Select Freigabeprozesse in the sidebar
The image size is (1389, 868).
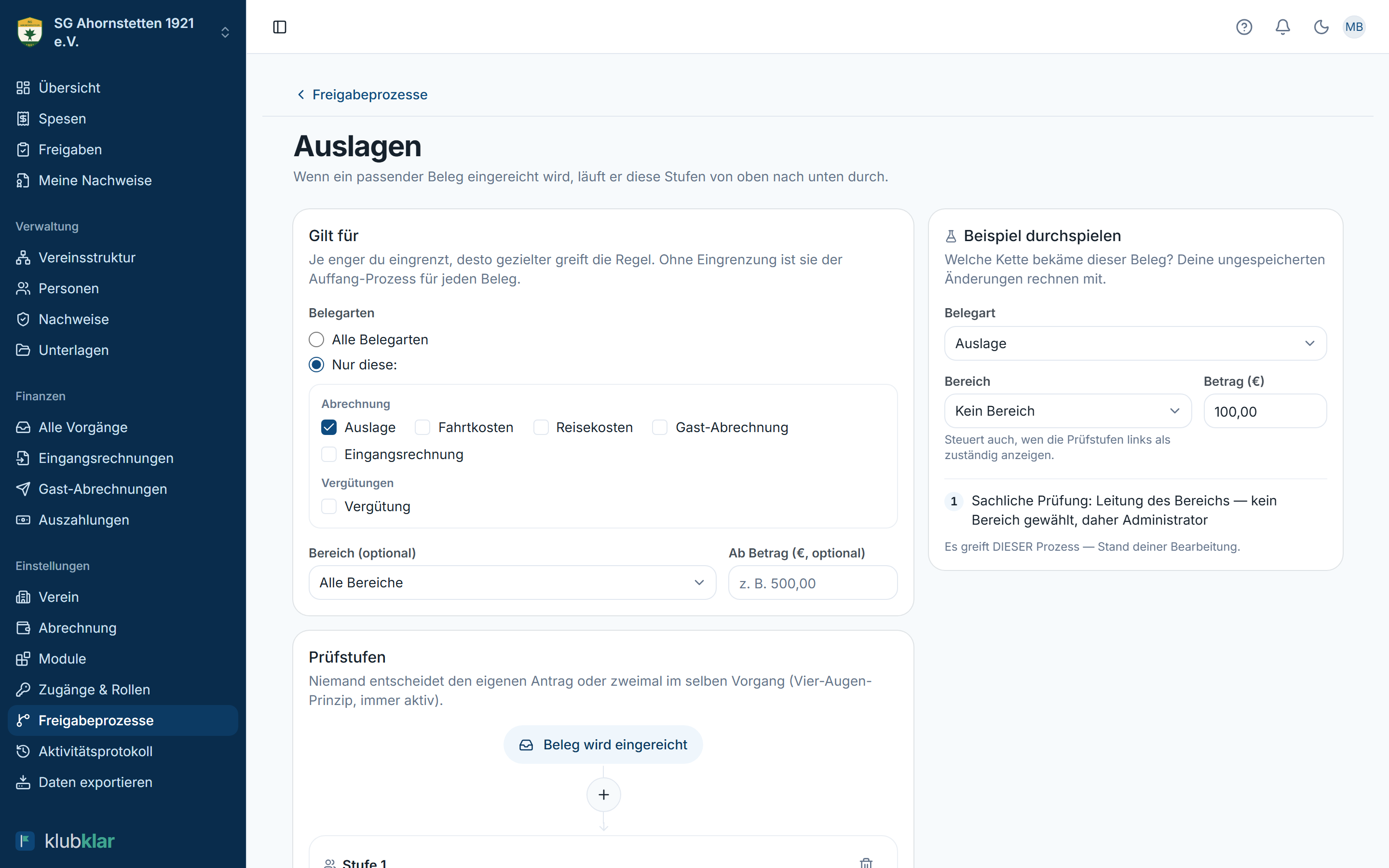point(123,720)
